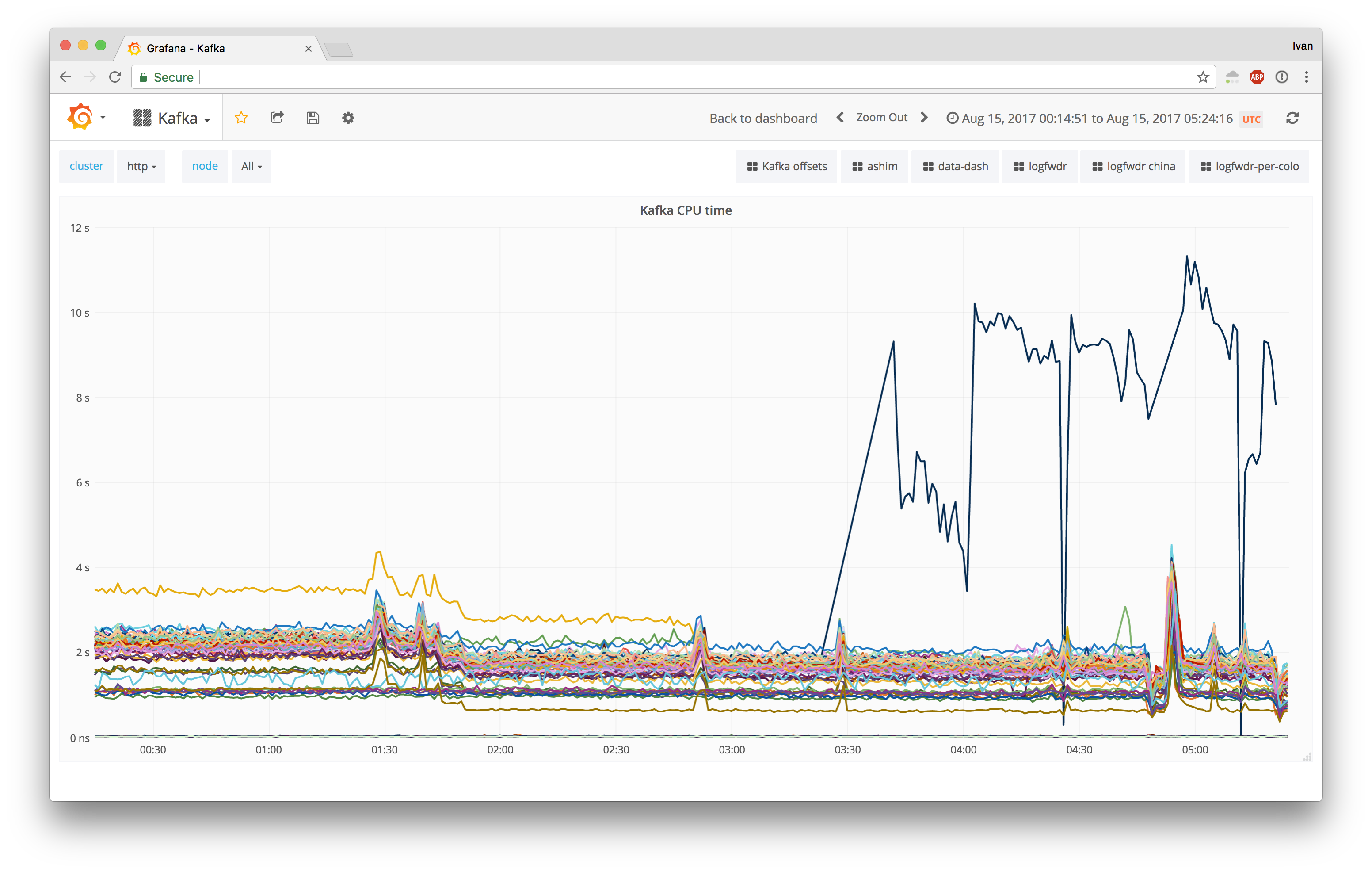
Task: Click the Ivan profile name
Action: click(x=1302, y=46)
